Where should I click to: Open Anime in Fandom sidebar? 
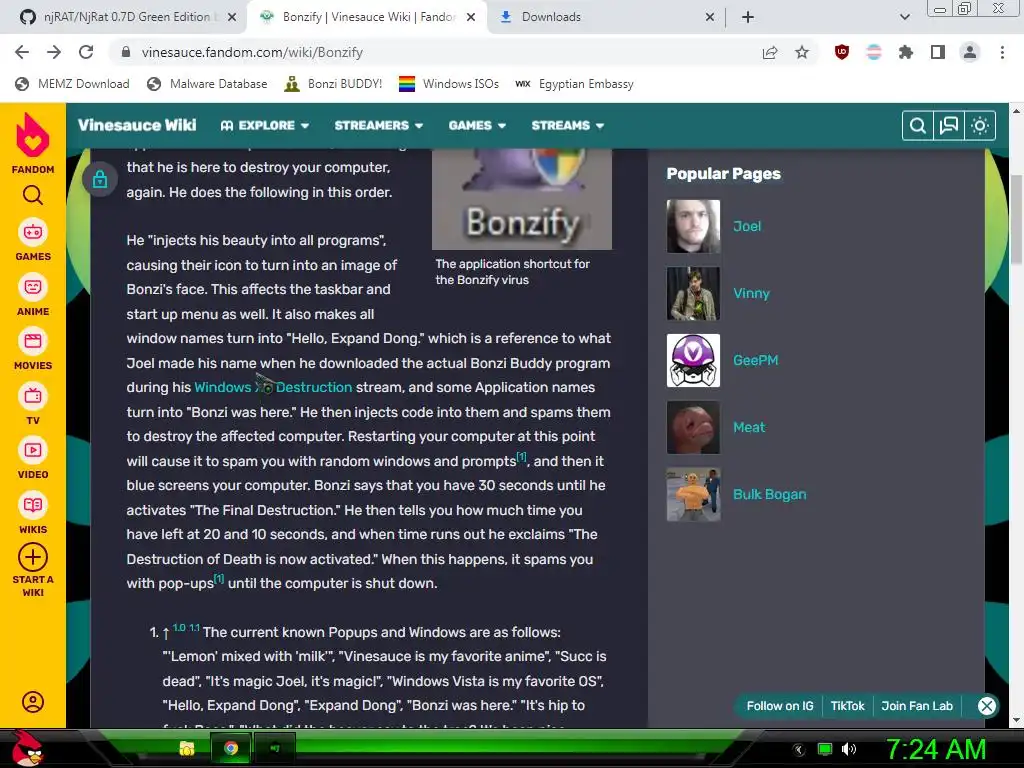pos(33,295)
